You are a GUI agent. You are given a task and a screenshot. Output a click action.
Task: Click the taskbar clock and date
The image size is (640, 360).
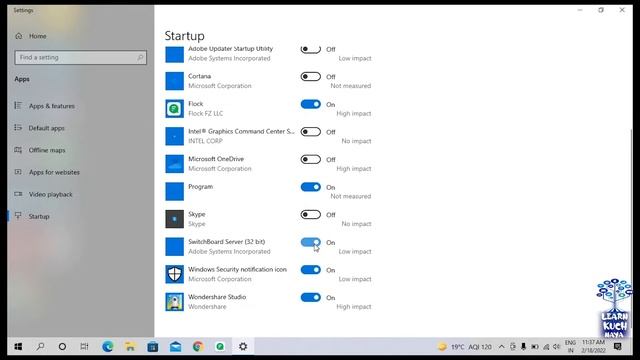[593, 346]
